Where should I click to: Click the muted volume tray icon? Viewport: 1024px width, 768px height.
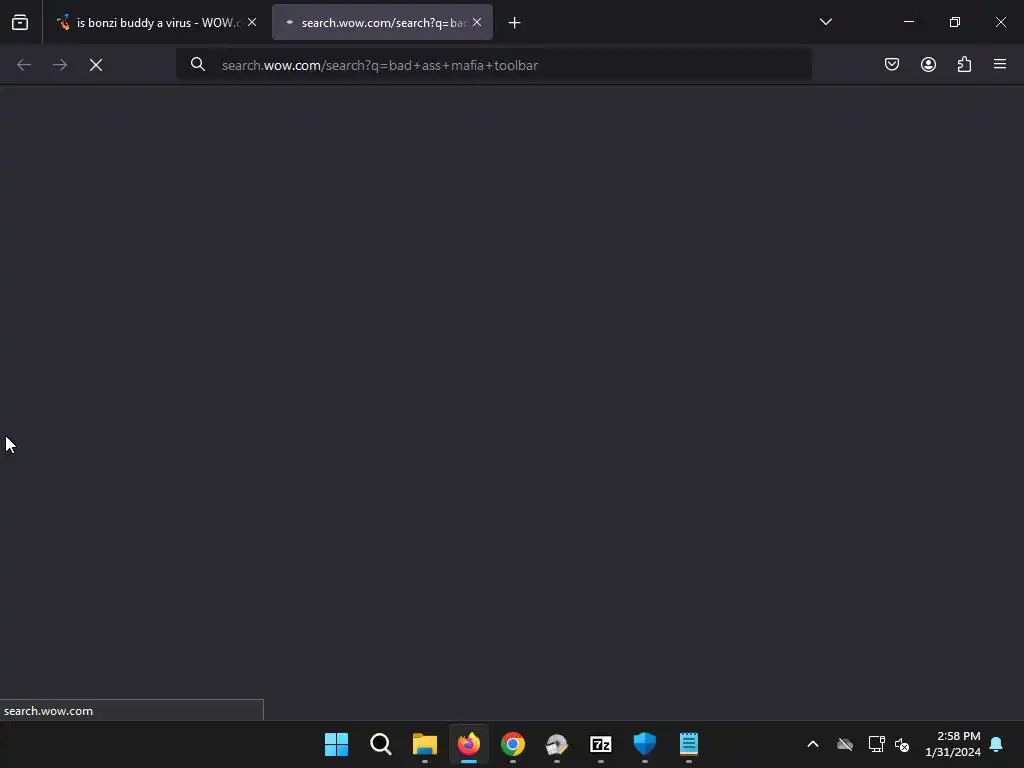902,744
